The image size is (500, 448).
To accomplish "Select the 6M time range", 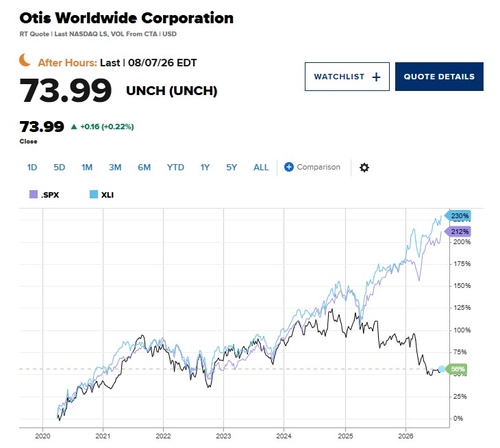I will 144,167.
